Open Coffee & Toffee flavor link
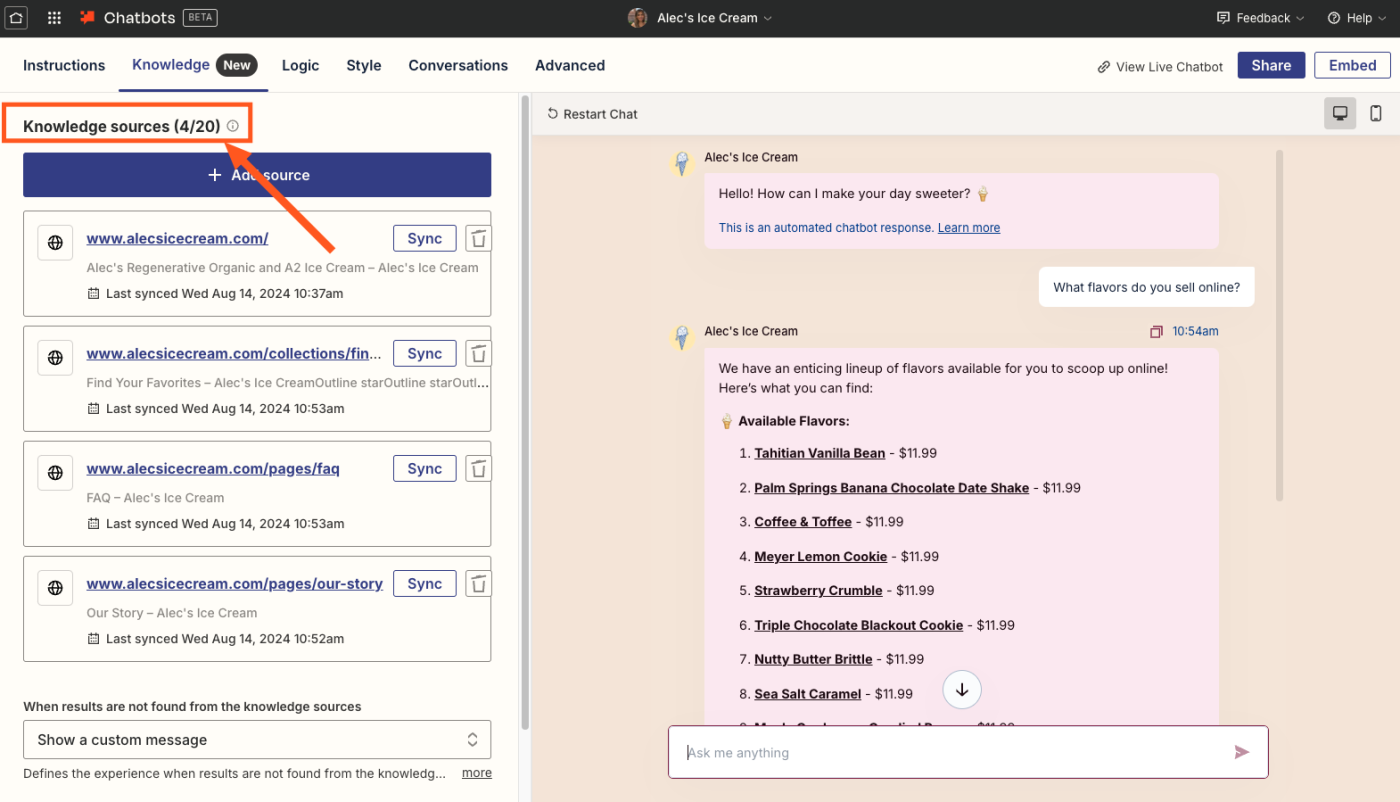The height and width of the screenshot is (802, 1400). [x=803, y=522]
